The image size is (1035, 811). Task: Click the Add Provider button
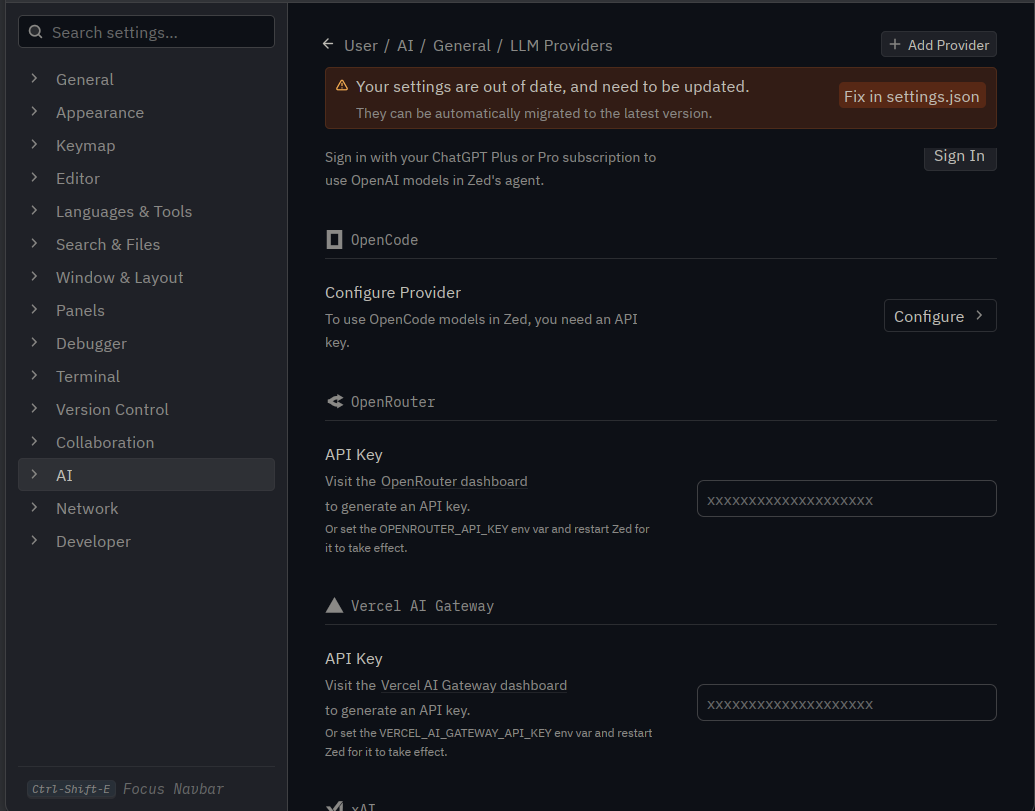939,44
